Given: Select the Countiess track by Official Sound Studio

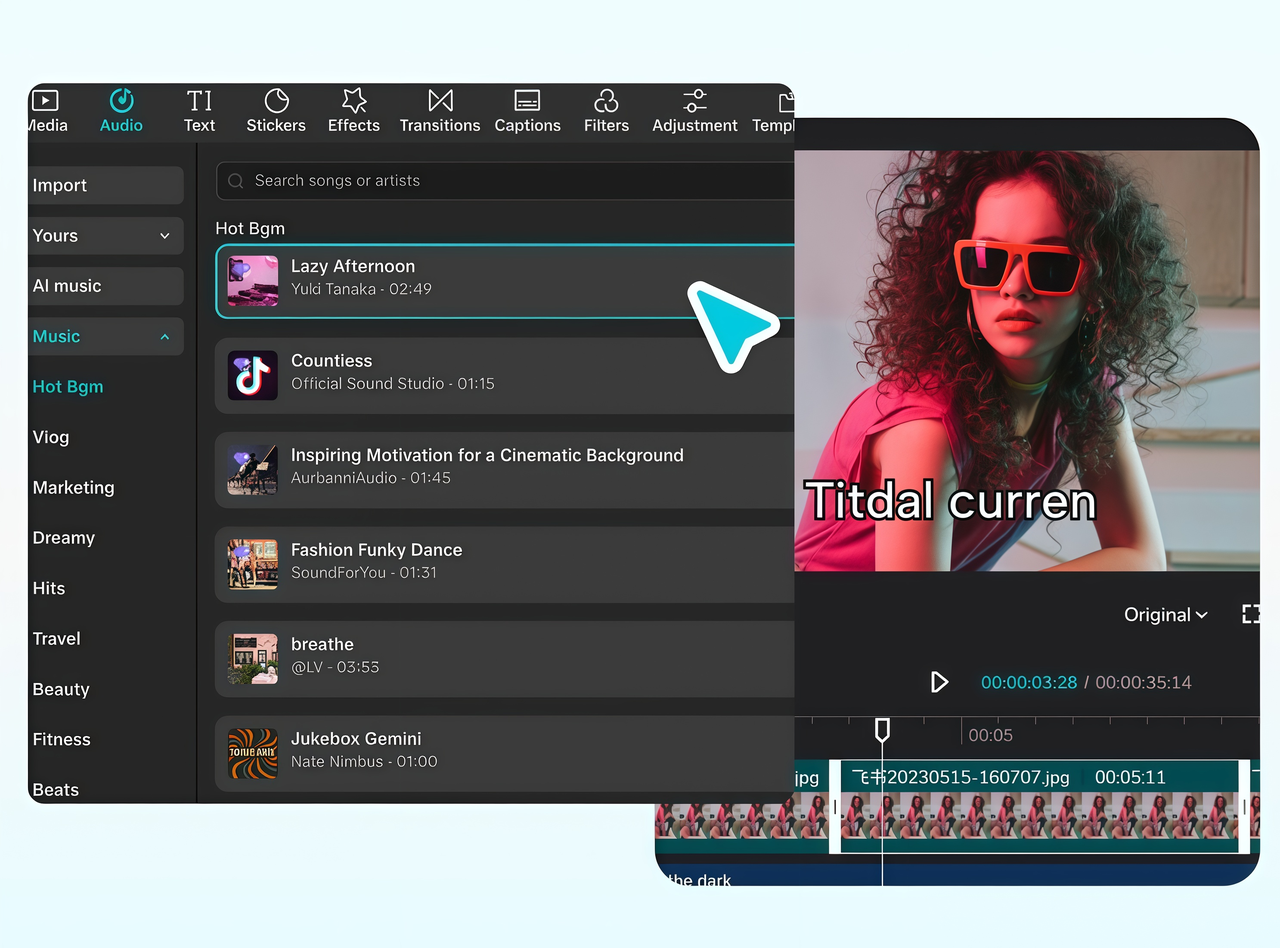Looking at the screenshot, I should tap(505, 375).
